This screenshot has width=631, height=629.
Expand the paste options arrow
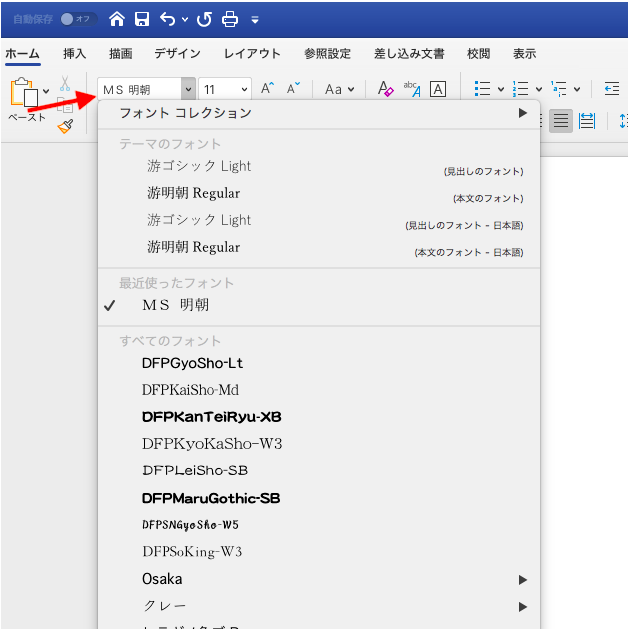pos(46,91)
